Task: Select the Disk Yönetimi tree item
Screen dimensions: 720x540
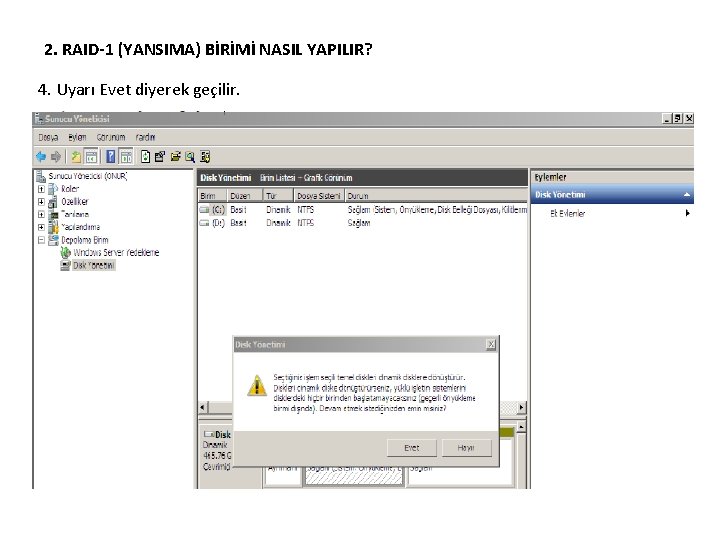Action: pyautogui.click(x=94, y=265)
